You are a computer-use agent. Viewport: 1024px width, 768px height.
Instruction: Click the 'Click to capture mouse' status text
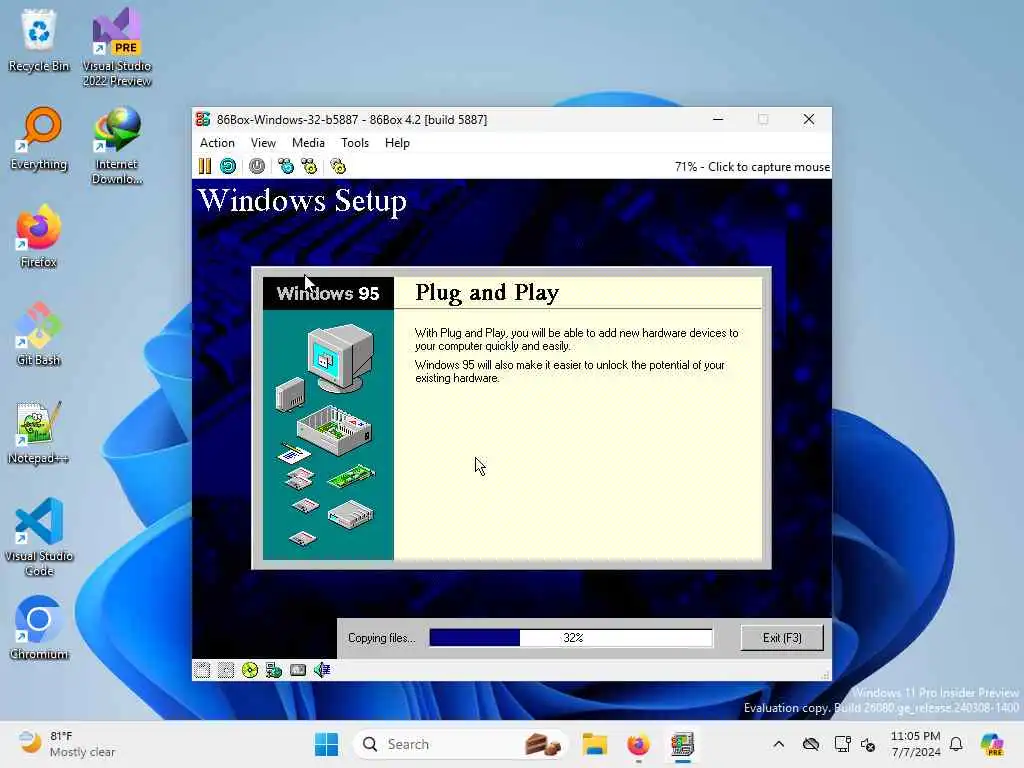(769, 167)
